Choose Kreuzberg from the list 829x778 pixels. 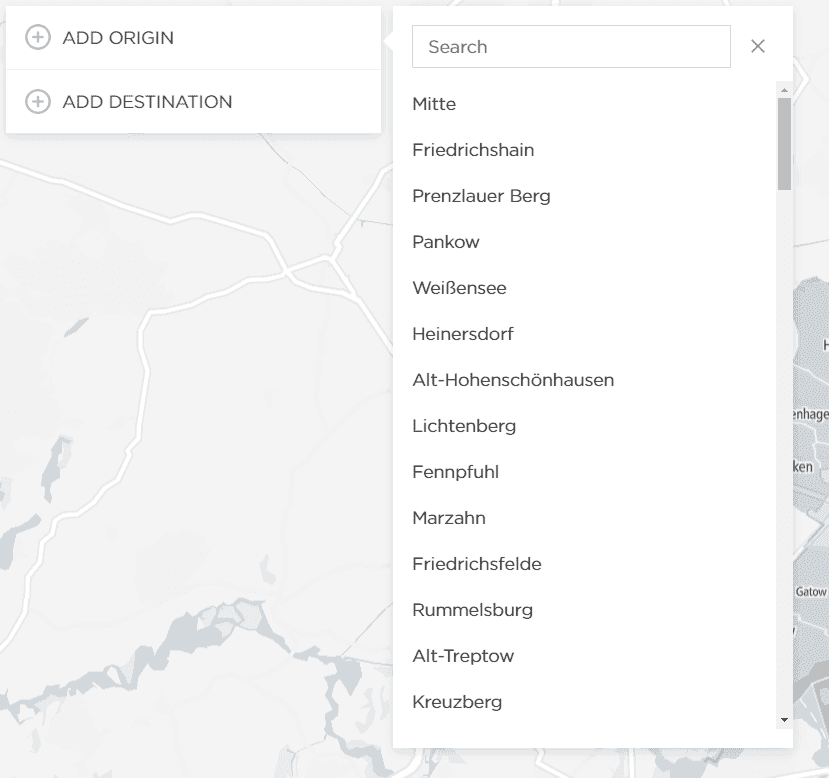[x=457, y=702]
